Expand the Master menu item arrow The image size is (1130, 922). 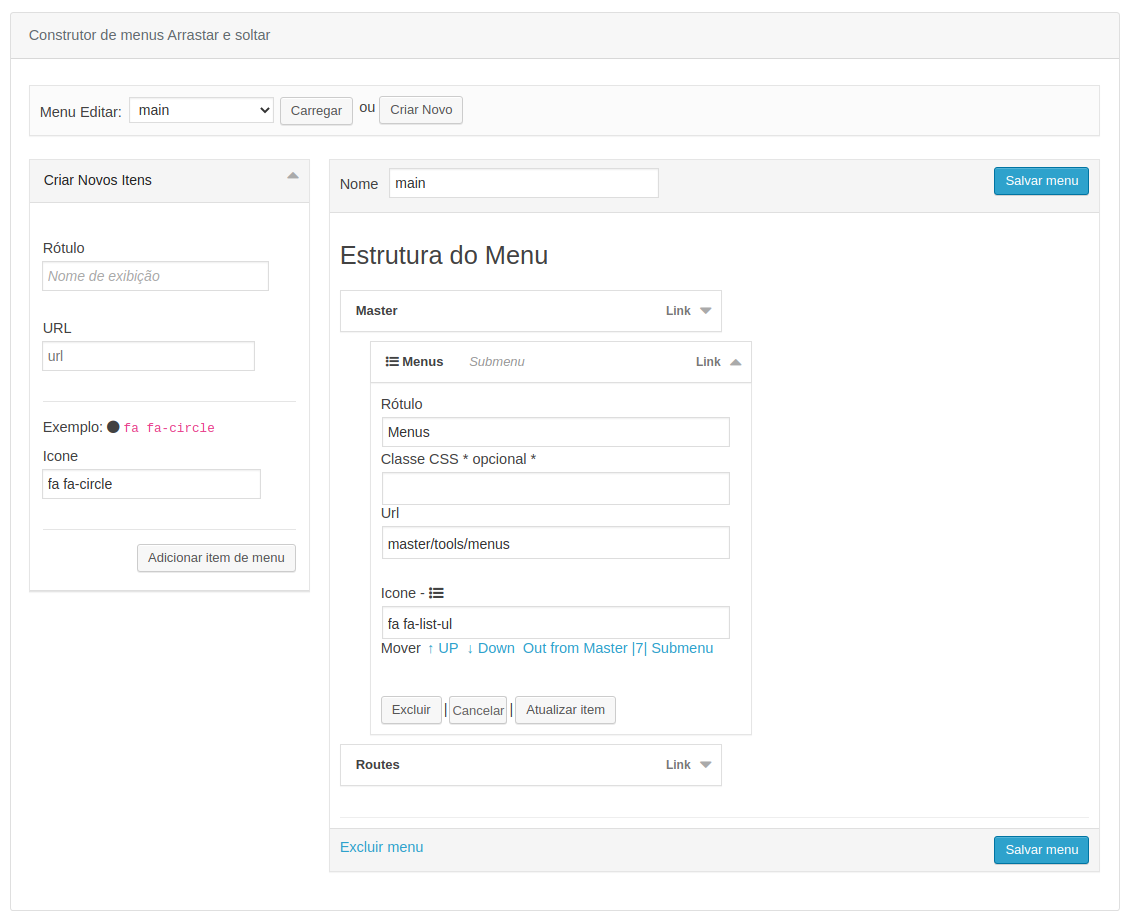[706, 311]
